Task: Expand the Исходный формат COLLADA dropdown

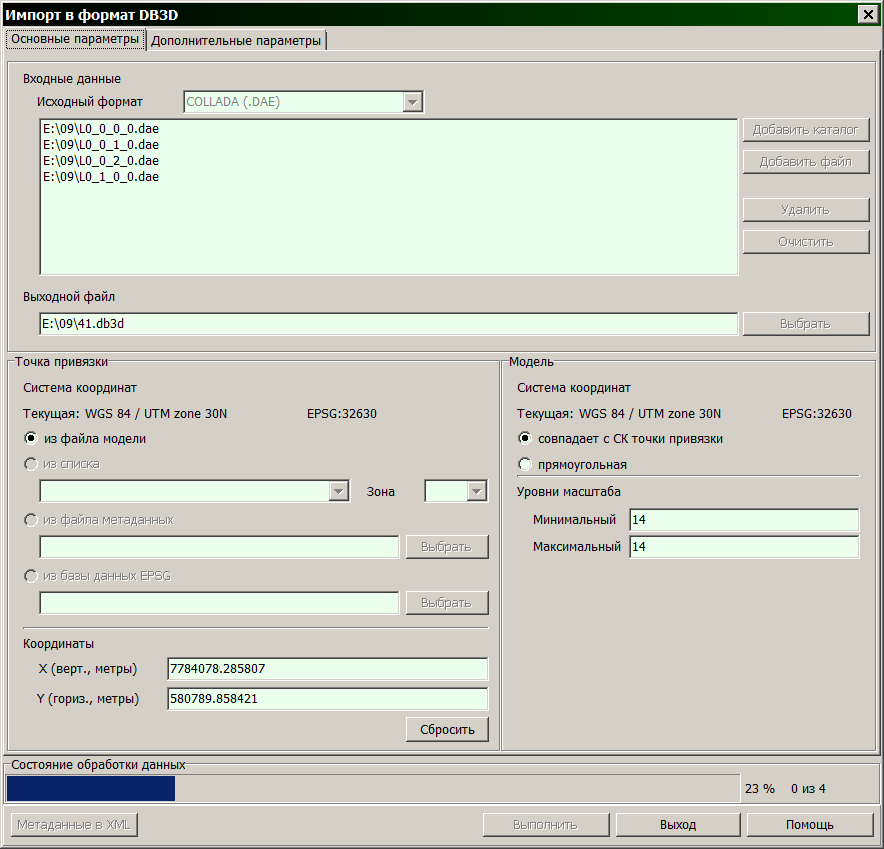Action: (412, 102)
